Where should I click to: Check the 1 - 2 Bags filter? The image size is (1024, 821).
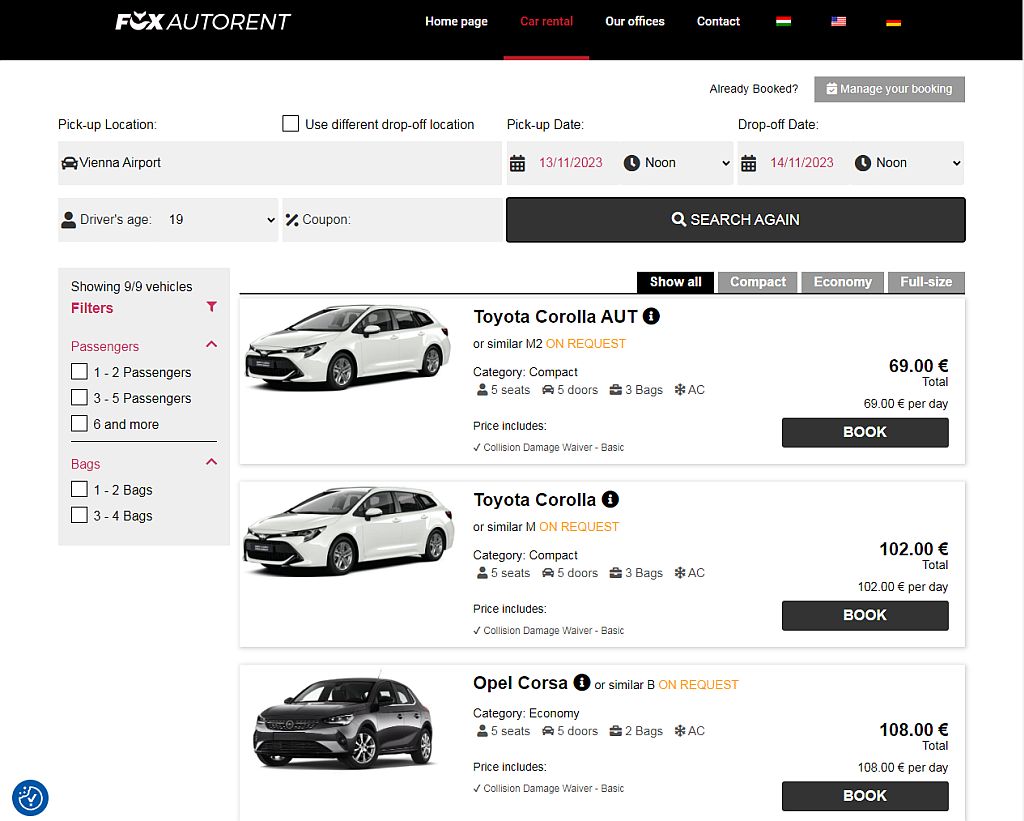(x=79, y=490)
